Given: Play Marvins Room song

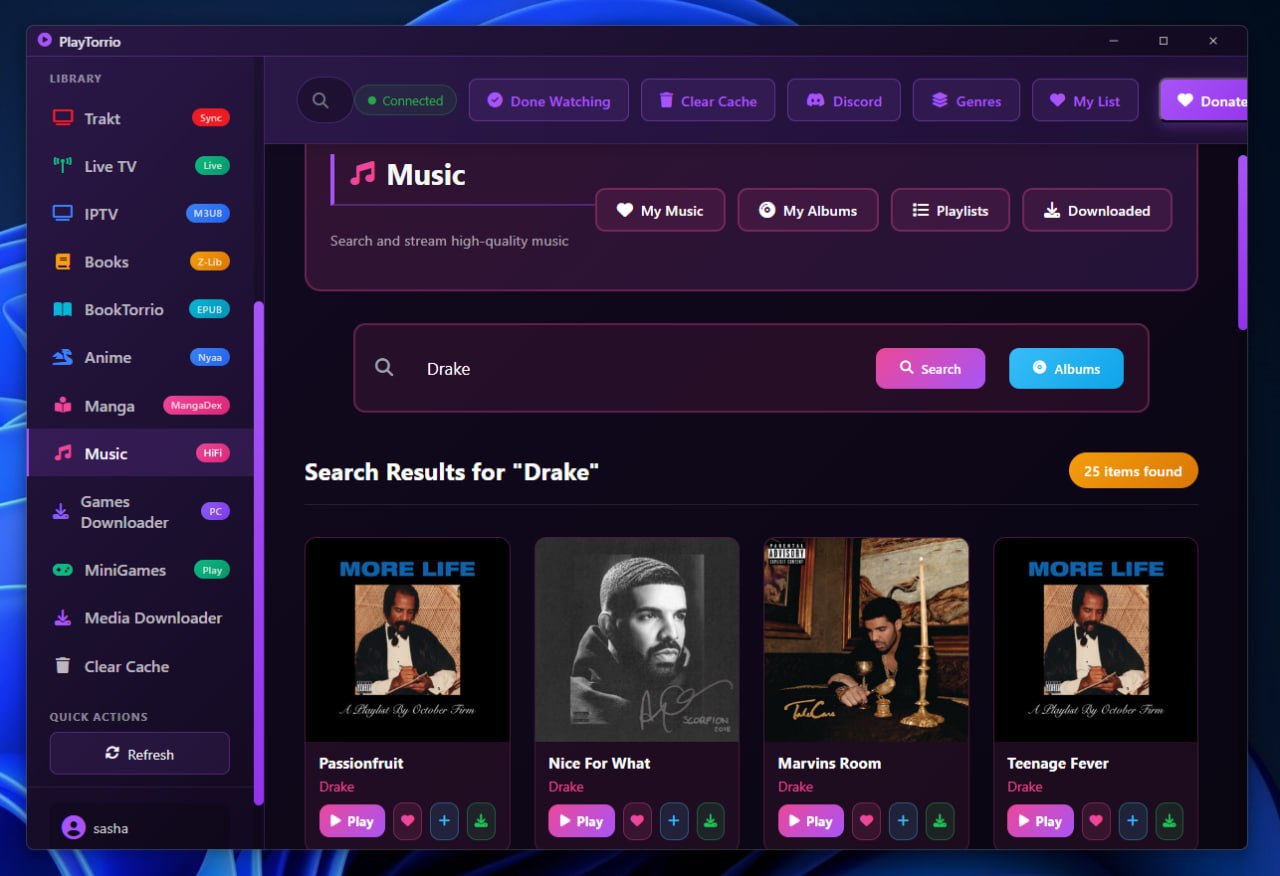Looking at the screenshot, I should 810,821.
